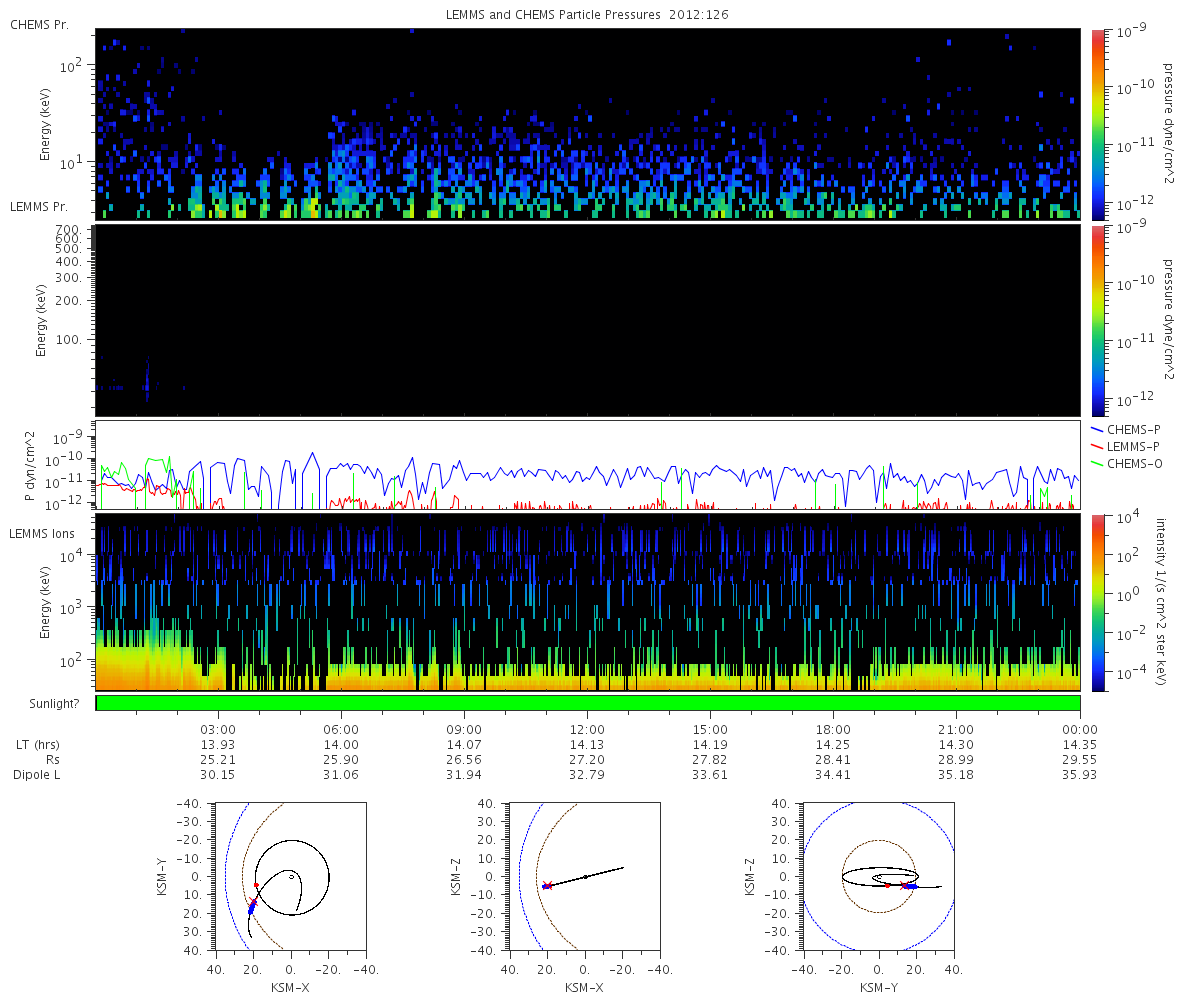Click the Rs value 27.20 under 12:00
1200x1000 pixels.
(x=587, y=760)
